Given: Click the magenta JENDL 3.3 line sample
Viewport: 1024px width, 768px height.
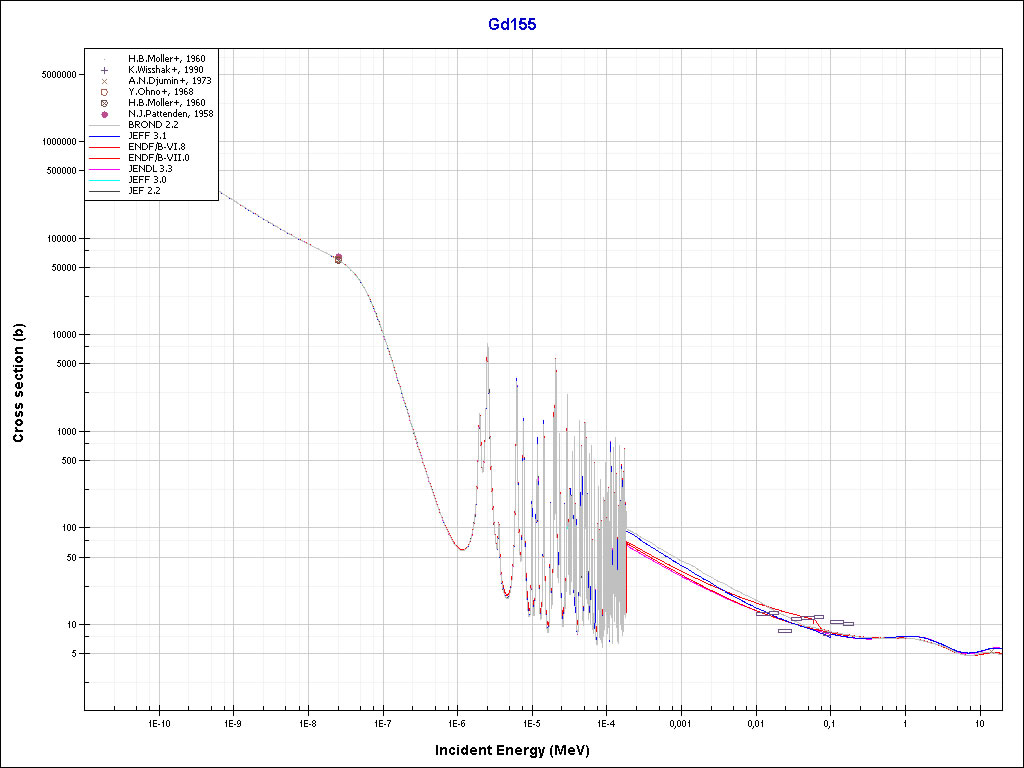Looking at the screenshot, I should tap(104, 168).
